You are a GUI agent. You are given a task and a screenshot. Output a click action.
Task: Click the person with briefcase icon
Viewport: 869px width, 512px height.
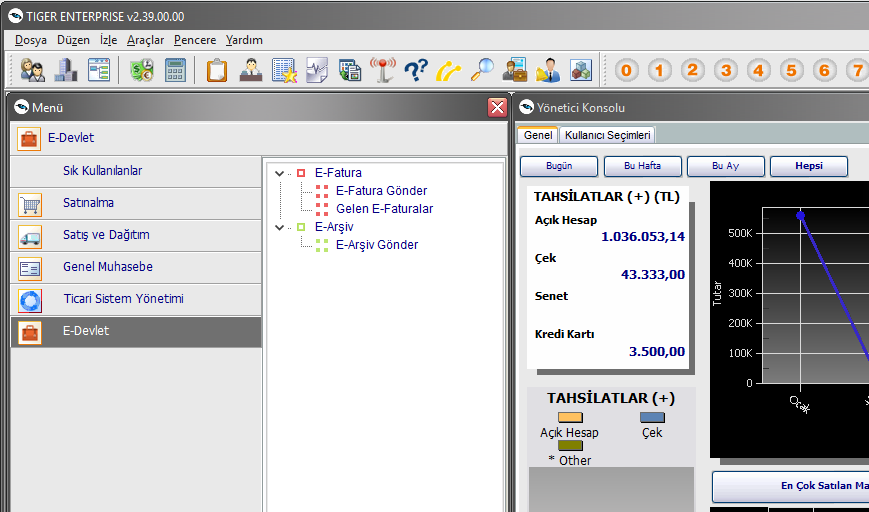(515, 70)
